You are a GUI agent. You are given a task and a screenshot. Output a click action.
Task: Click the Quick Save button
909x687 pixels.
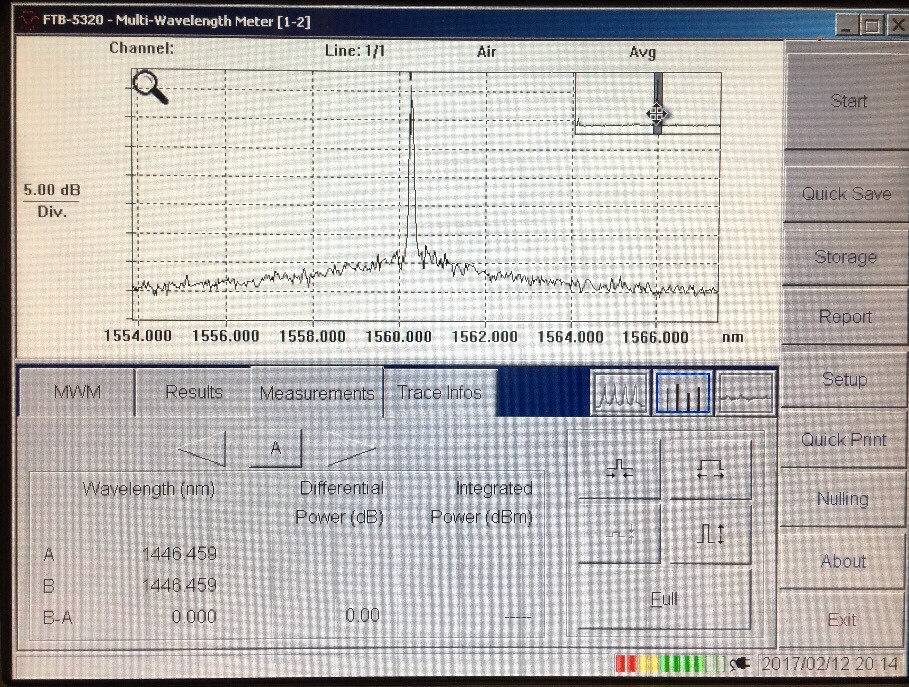pyautogui.click(x=845, y=194)
